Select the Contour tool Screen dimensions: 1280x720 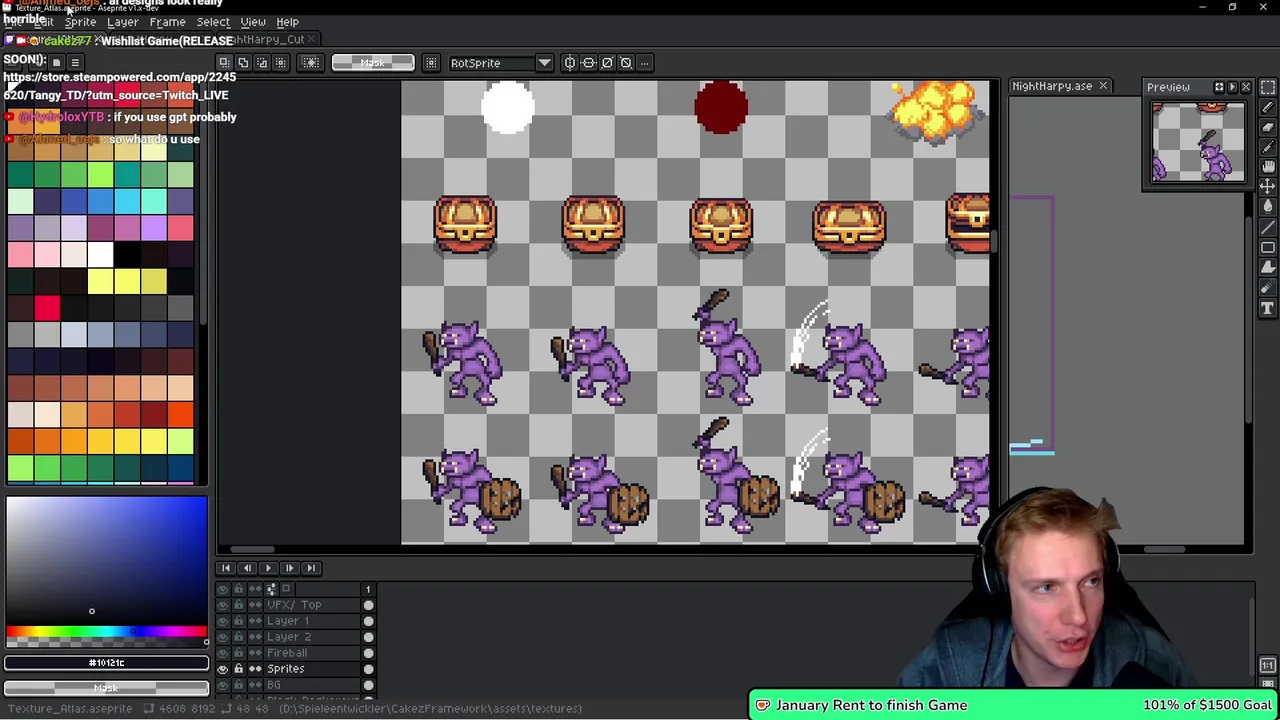tap(1268, 267)
